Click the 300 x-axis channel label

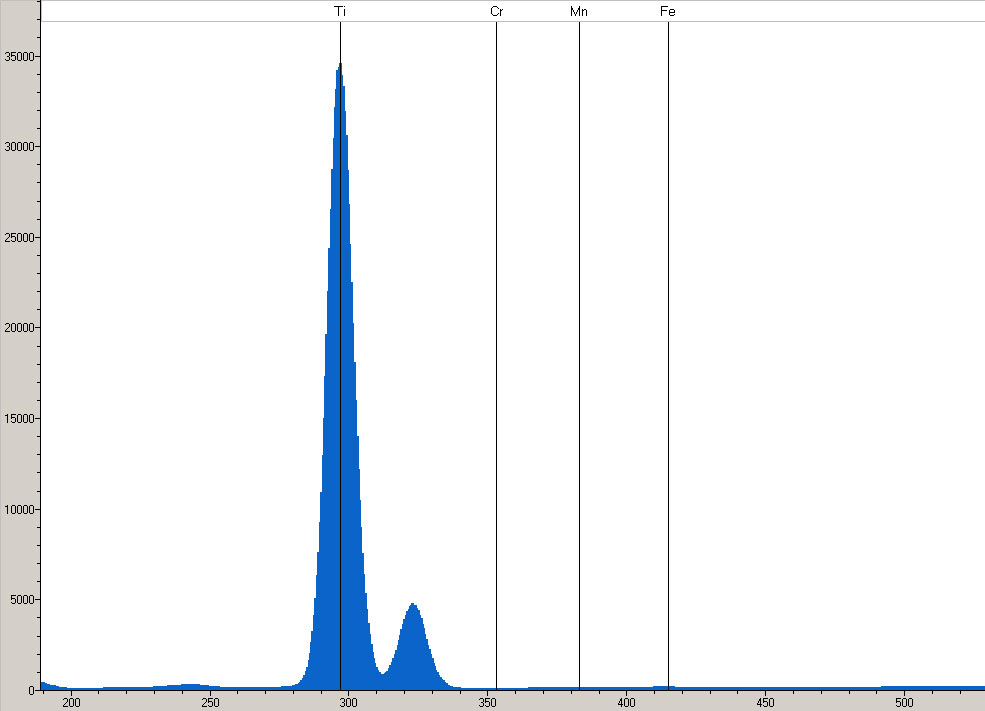[x=349, y=702]
